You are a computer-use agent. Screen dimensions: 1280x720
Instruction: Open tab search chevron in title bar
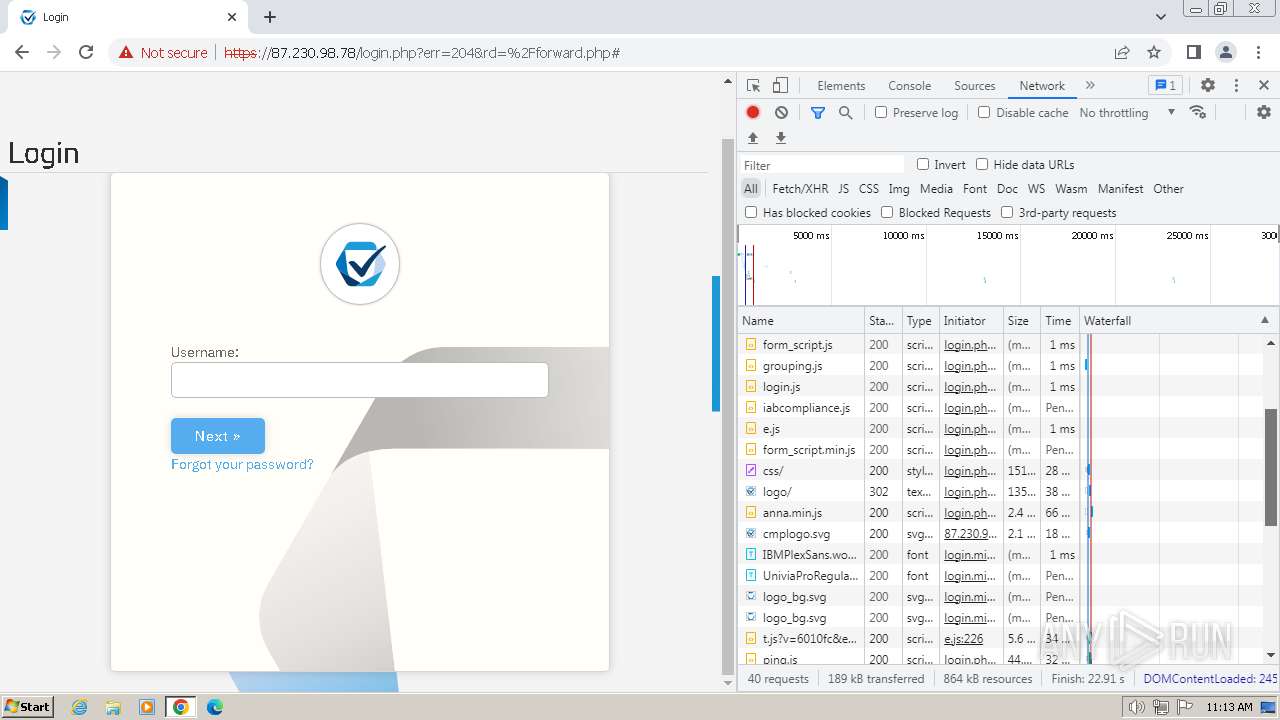[1160, 17]
